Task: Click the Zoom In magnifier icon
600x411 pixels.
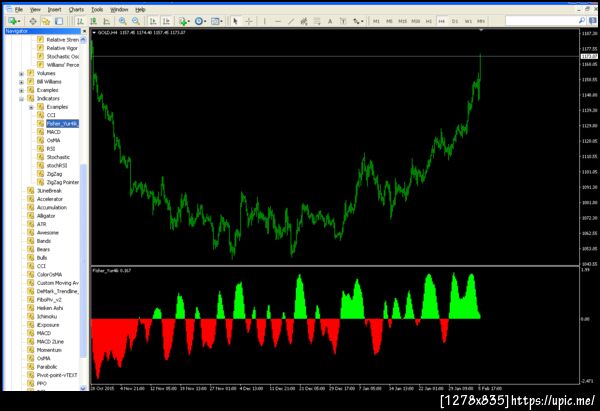Action: tap(122, 21)
